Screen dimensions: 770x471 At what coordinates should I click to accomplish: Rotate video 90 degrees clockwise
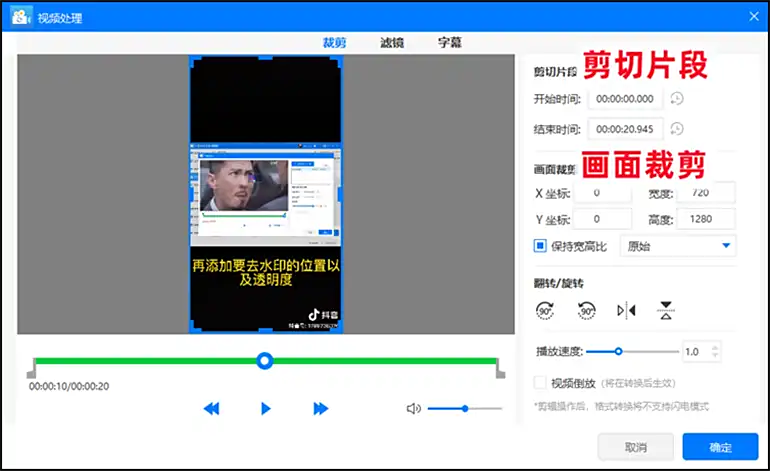click(x=546, y=310)
